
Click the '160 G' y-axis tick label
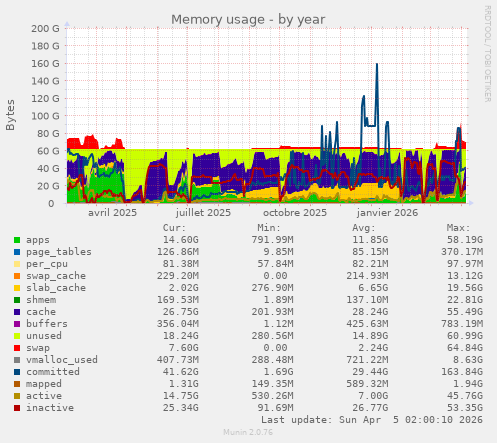coord(45,63)
